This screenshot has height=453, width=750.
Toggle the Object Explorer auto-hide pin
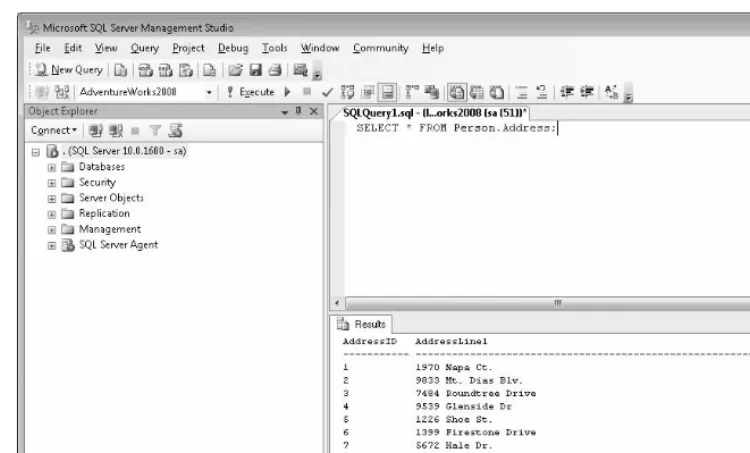click(x=298, y=111)
